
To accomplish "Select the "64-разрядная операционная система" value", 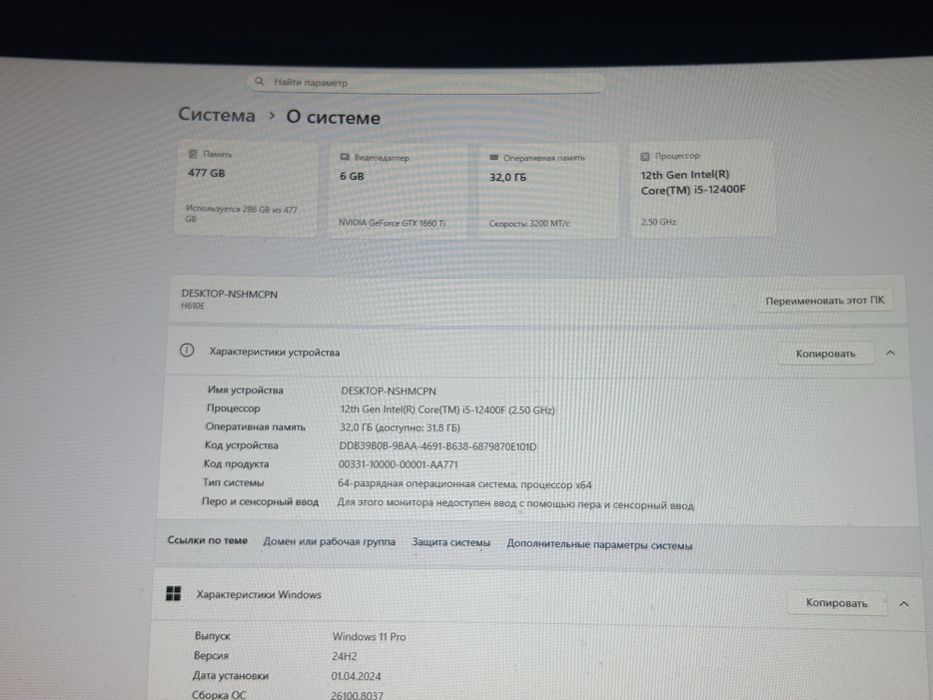I will click(x=464, y=485).
